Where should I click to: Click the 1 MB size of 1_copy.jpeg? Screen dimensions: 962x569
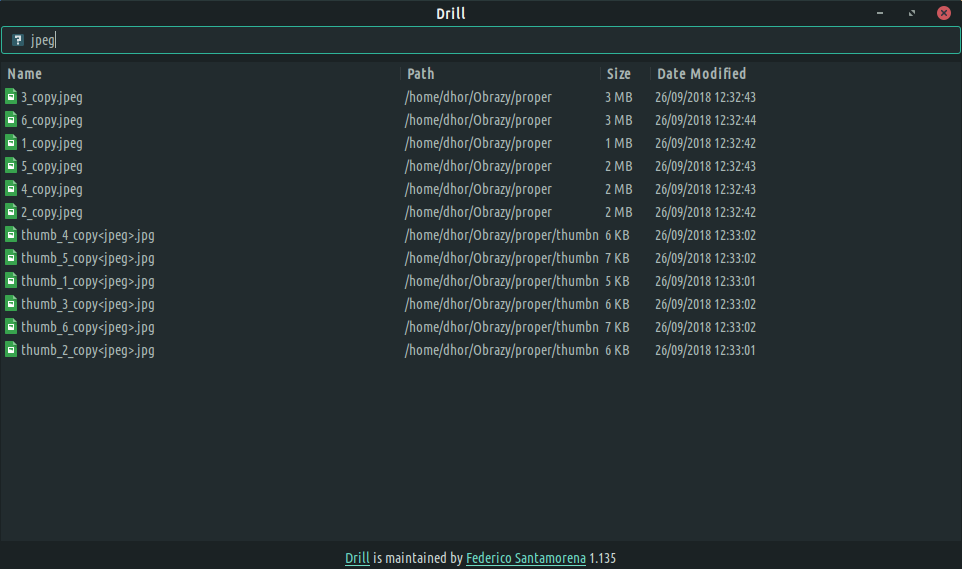pos(618,143)
